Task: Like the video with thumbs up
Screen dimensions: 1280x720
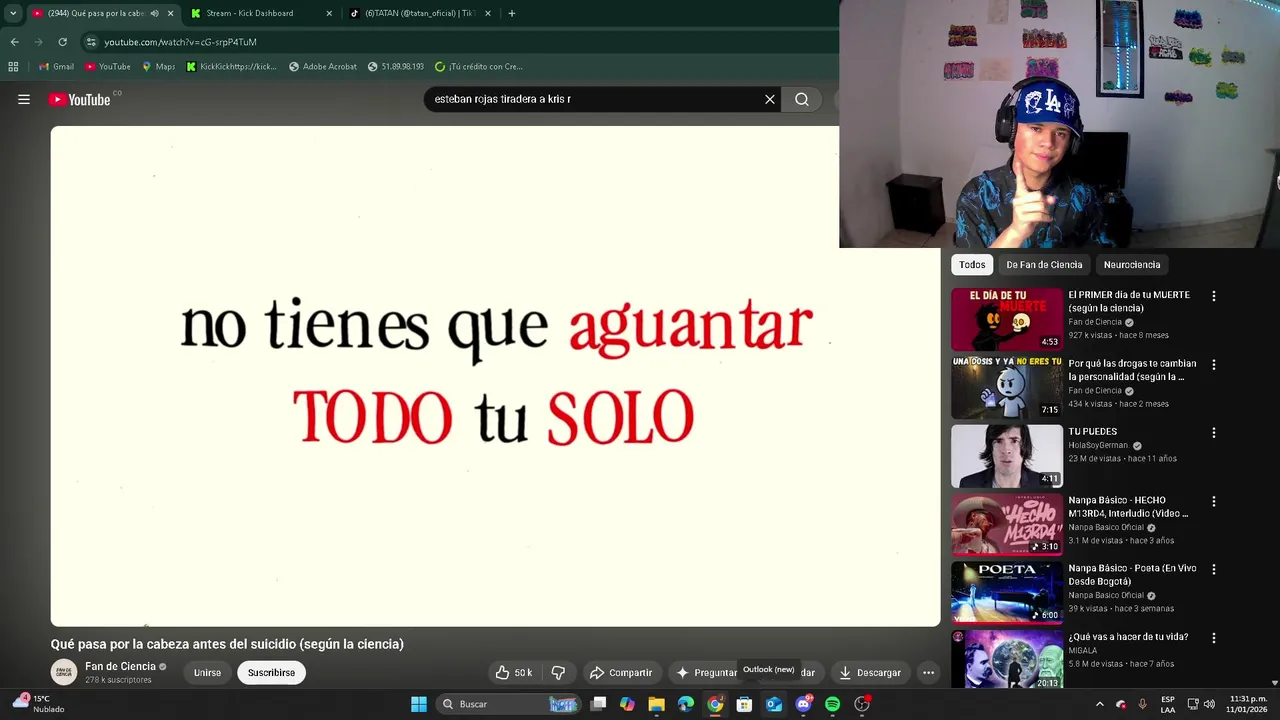Action: click(x=514, y=673)
